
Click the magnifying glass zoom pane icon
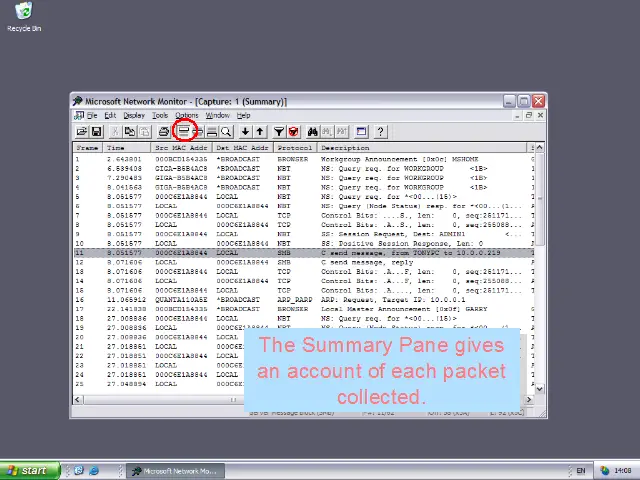click(x=226, y=131)
